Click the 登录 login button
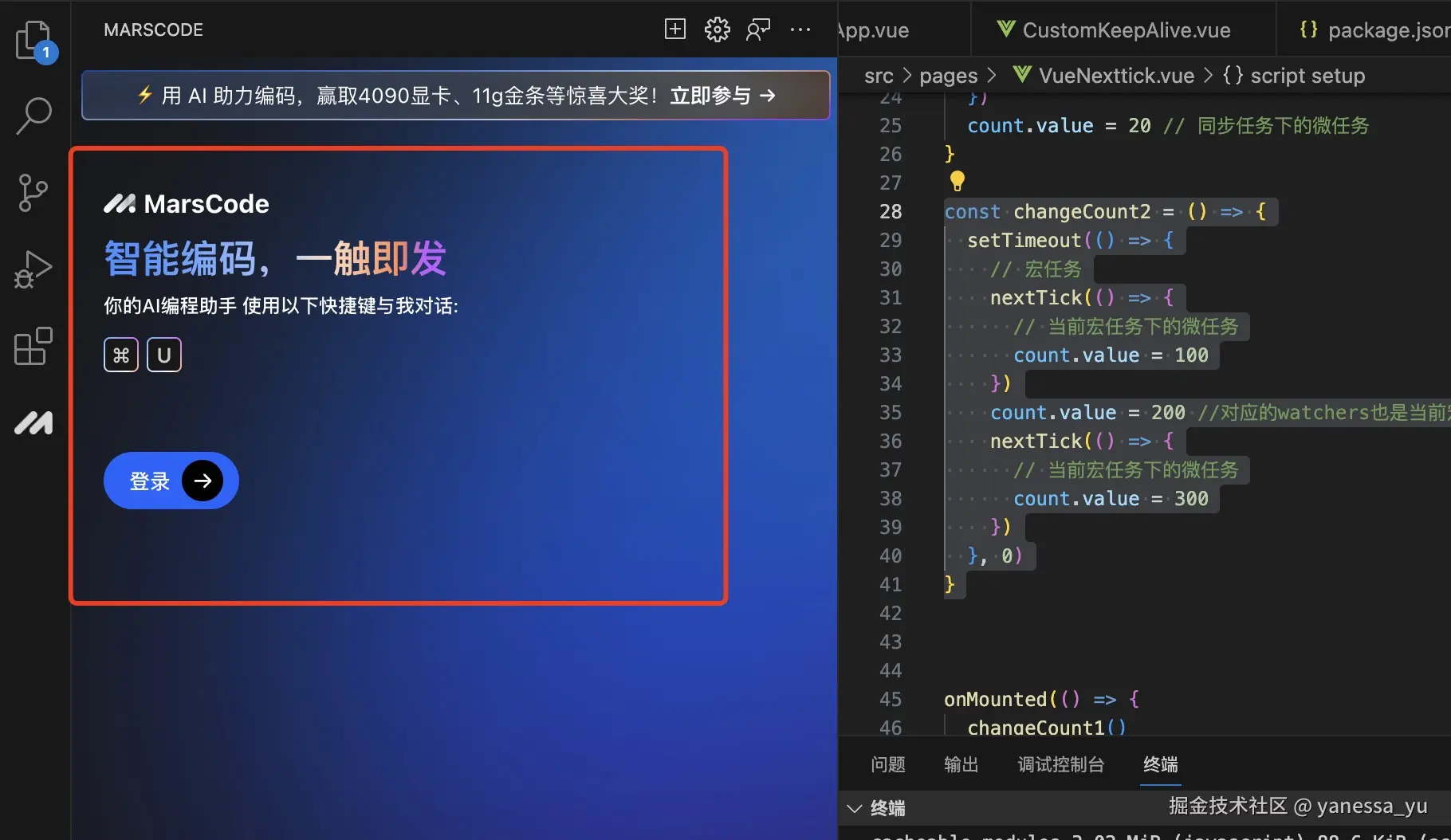Image resolution: width=1451 pixels, height=840 pixels. (x=171, y=481)
